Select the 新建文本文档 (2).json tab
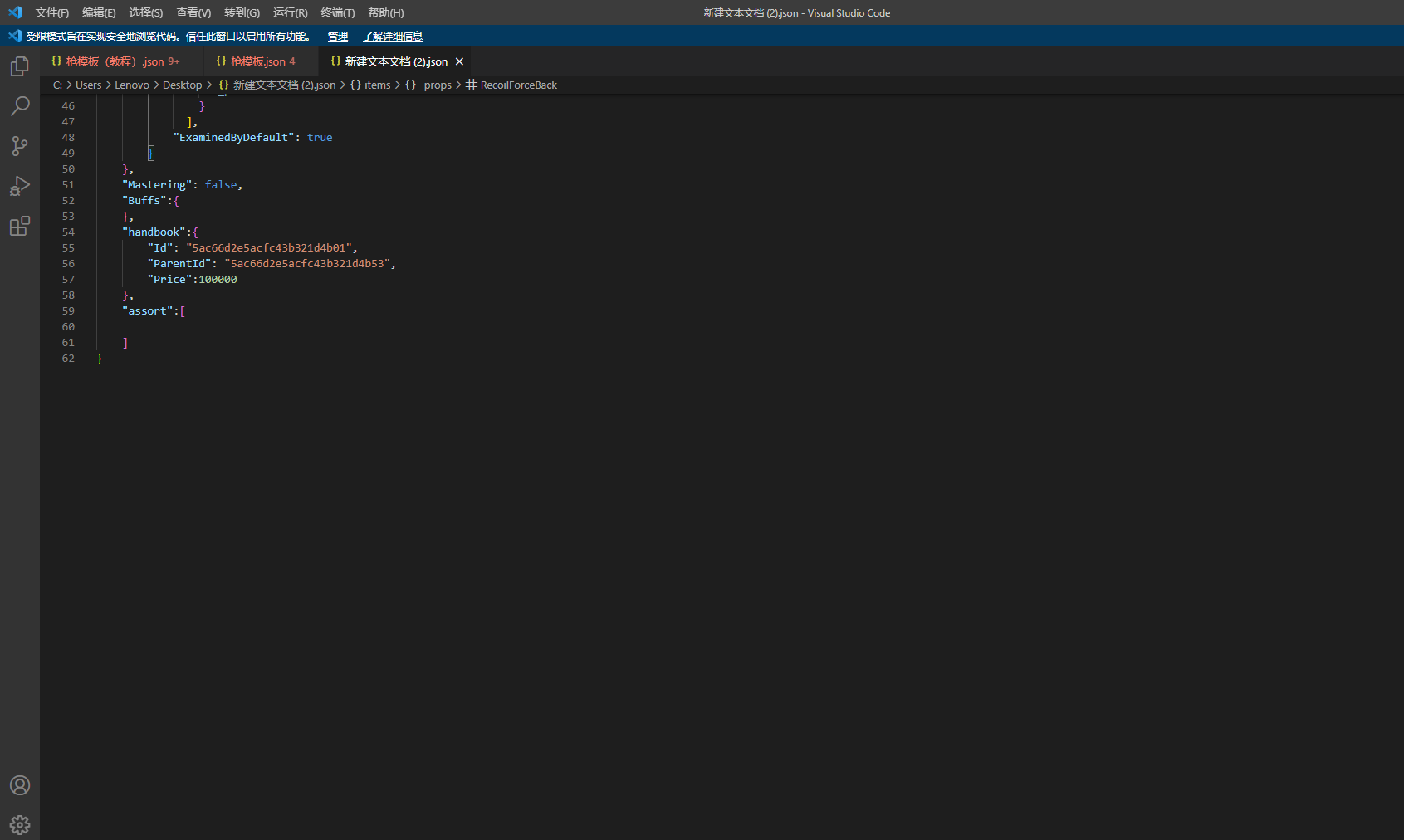The height and width of the screenshot is (840, 1404). click(396, 61)
